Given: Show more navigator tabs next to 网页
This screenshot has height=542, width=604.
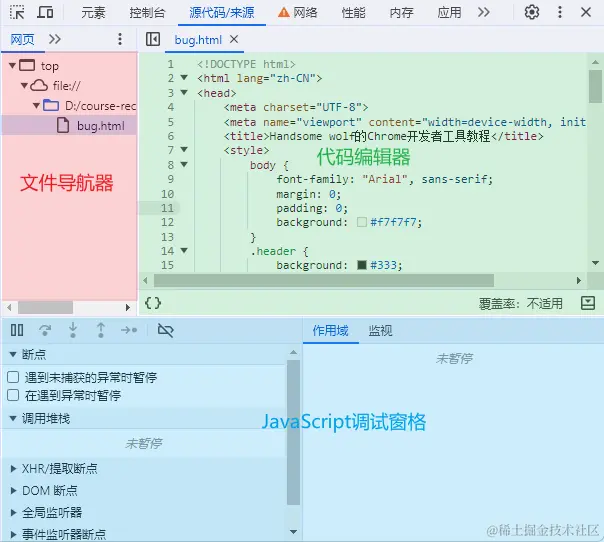Looking at the screenshot, I should tap(55, 39).
